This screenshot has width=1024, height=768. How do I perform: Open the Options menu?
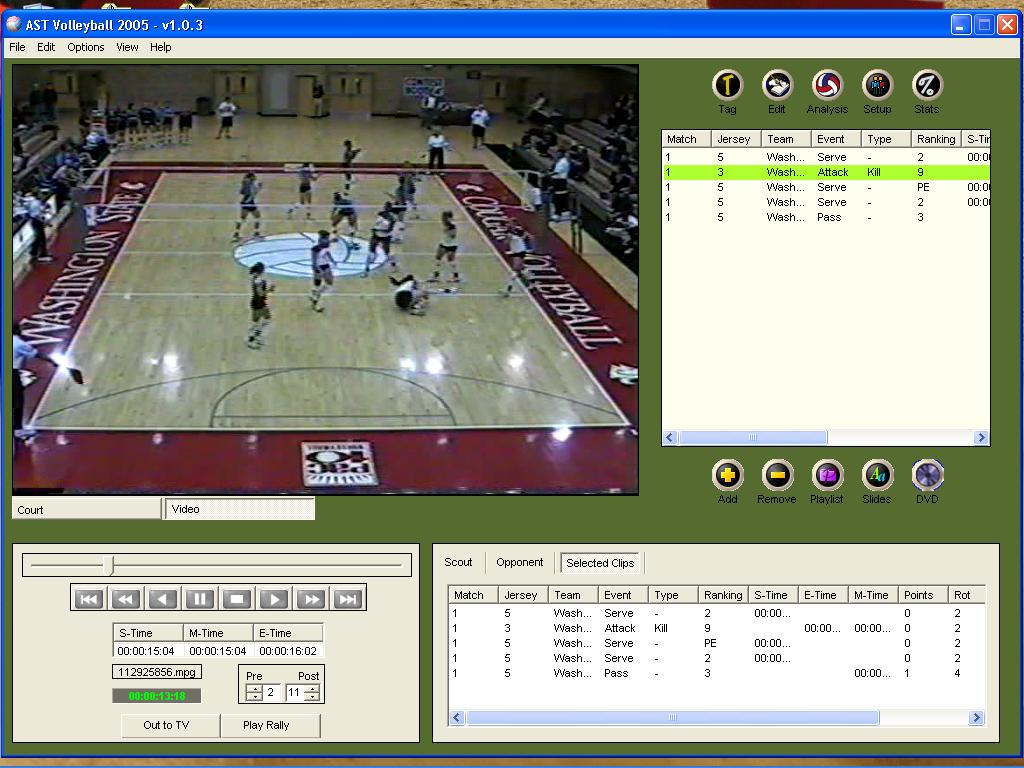point(85,47)
